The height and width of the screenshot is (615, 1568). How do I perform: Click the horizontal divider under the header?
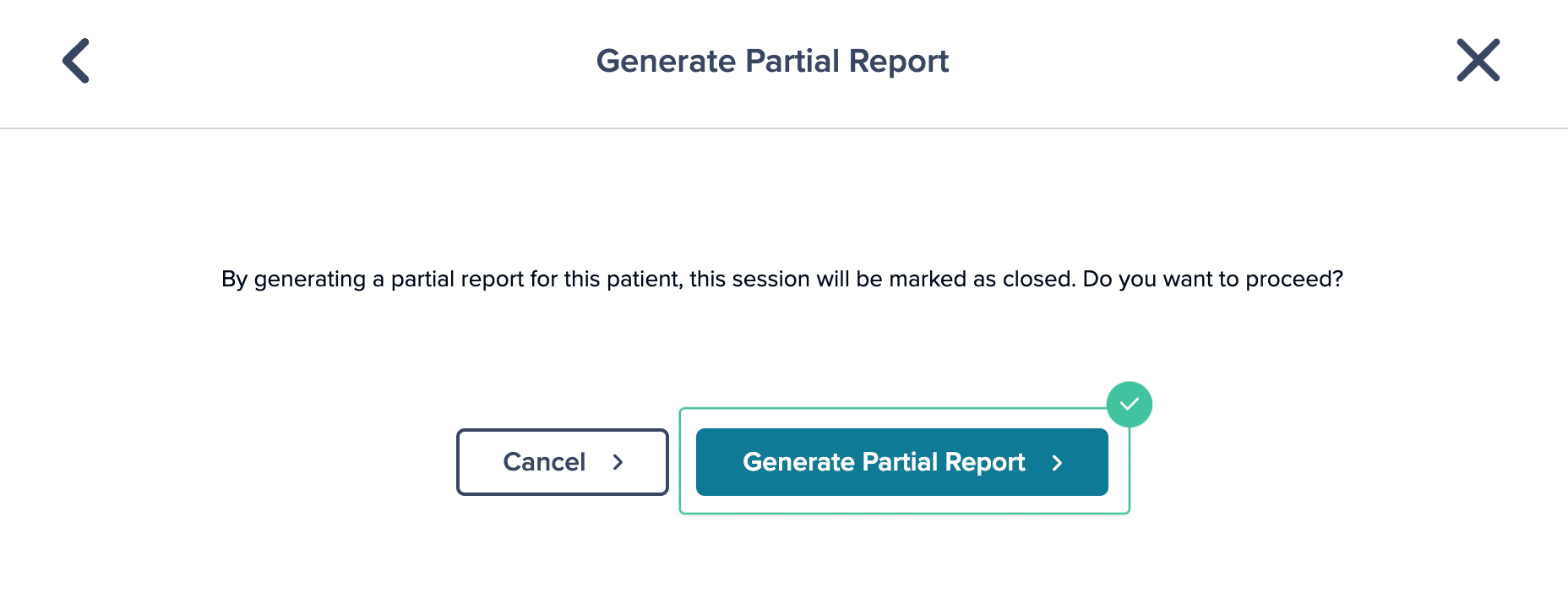pos(784,128)
